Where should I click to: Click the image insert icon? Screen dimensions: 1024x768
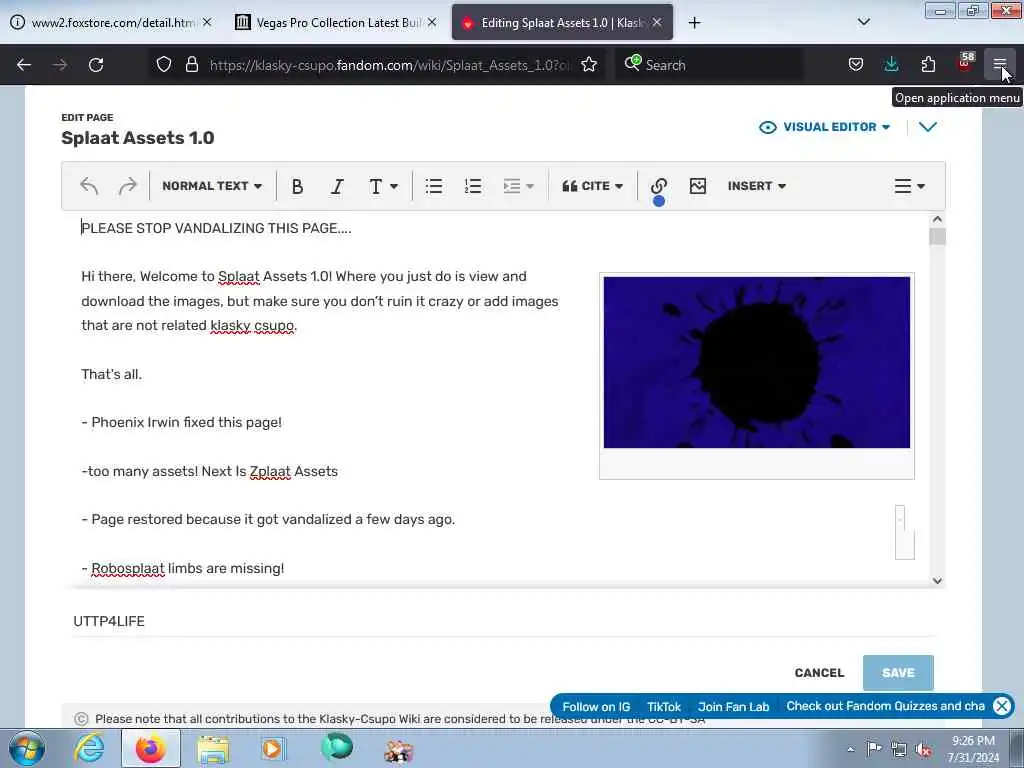[x=697, y=186]
